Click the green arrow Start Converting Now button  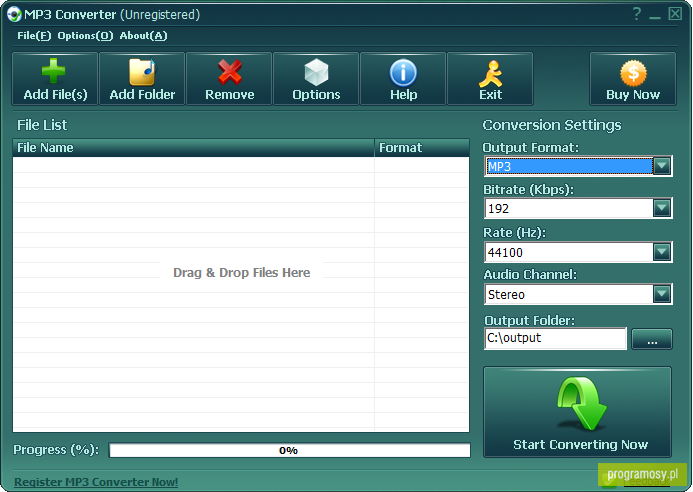tap(578, 412)
